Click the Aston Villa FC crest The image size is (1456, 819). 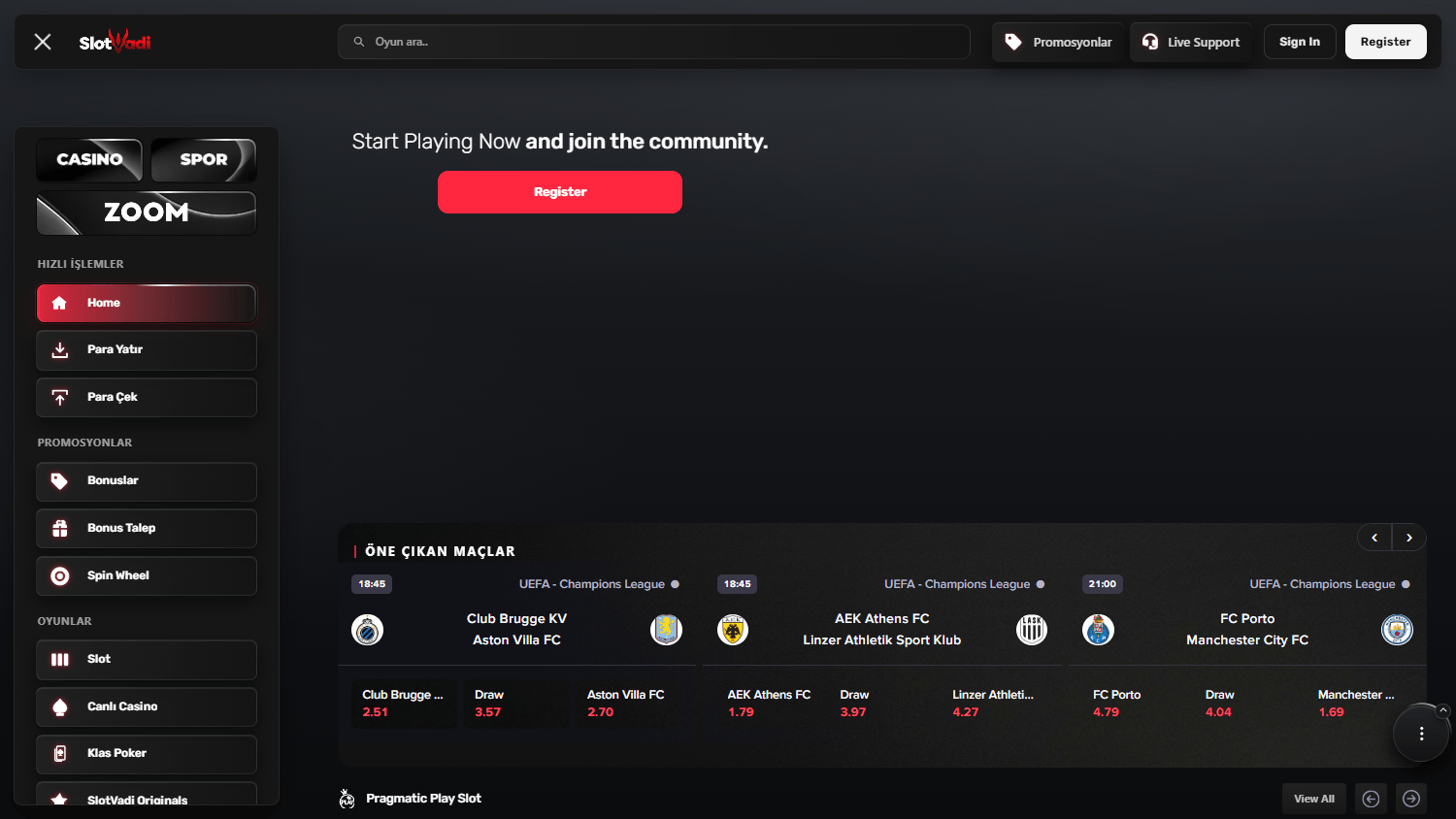click(x=666, y=630)
